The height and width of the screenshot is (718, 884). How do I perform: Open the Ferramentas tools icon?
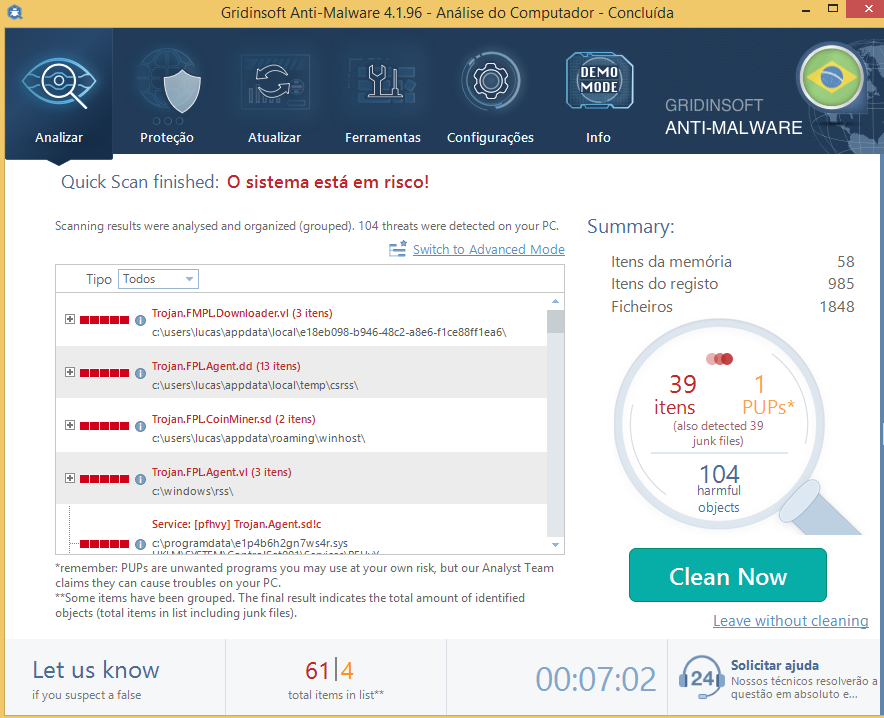pyautogui.click(x=383, y=82)
